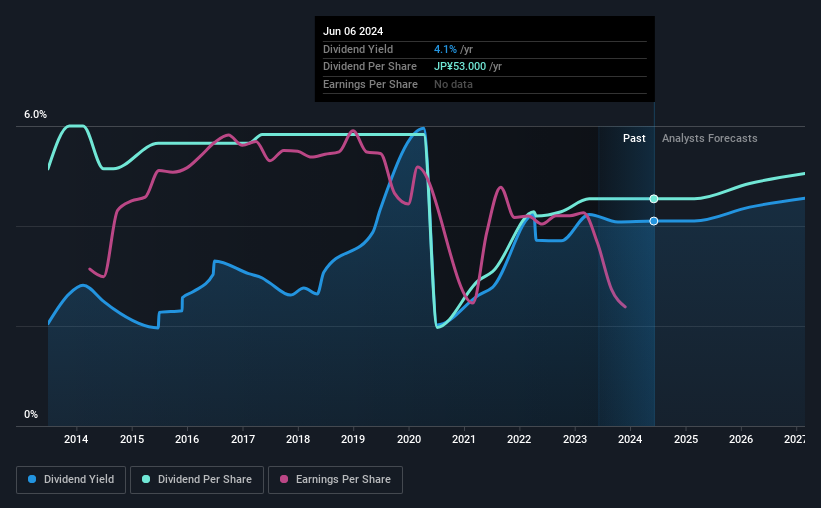Click the 2023 x-axis label
This screenshot has width=821, height=508.
(575, 439)
